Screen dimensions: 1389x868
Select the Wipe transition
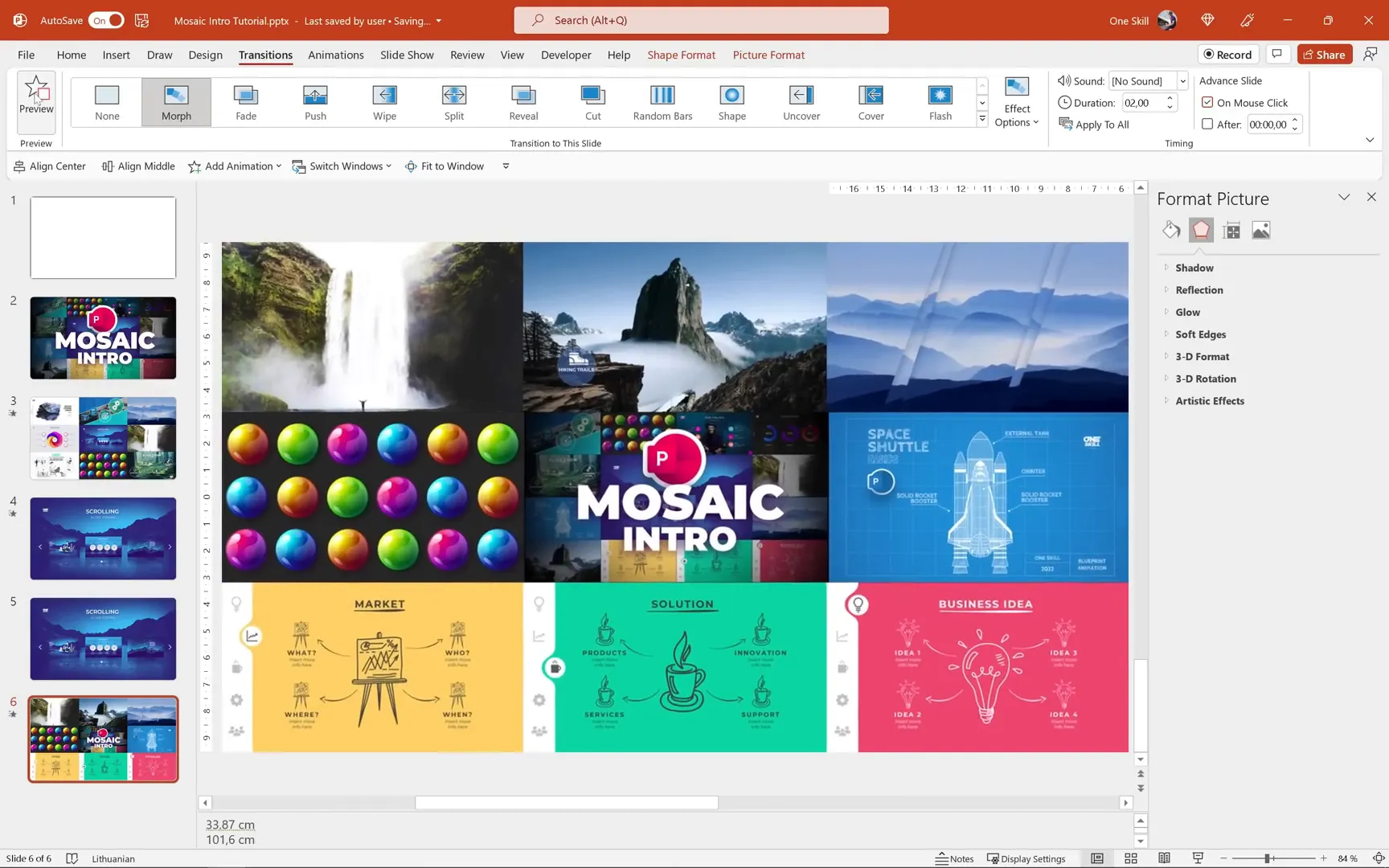point(384,102)
